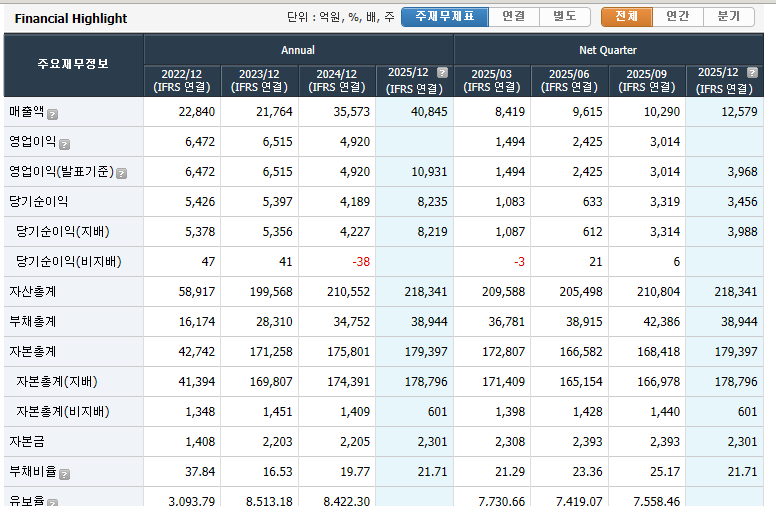The width and height of the screenshot is (776, 506).
Task: Click the 2025/03 quarter column header
Action: coord(491,81)
